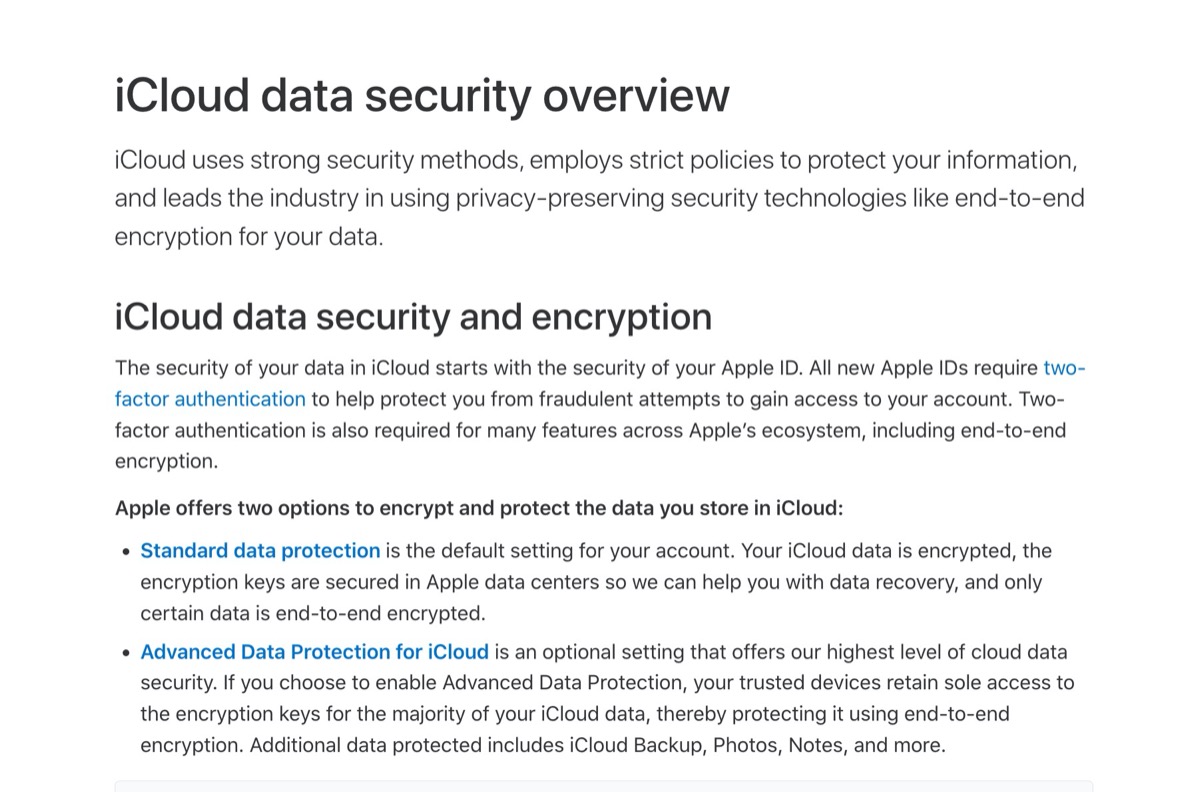The image size is (1200, 792).
Task: Click the bullet dot before Standard data protection
Action: coord(126,552)
